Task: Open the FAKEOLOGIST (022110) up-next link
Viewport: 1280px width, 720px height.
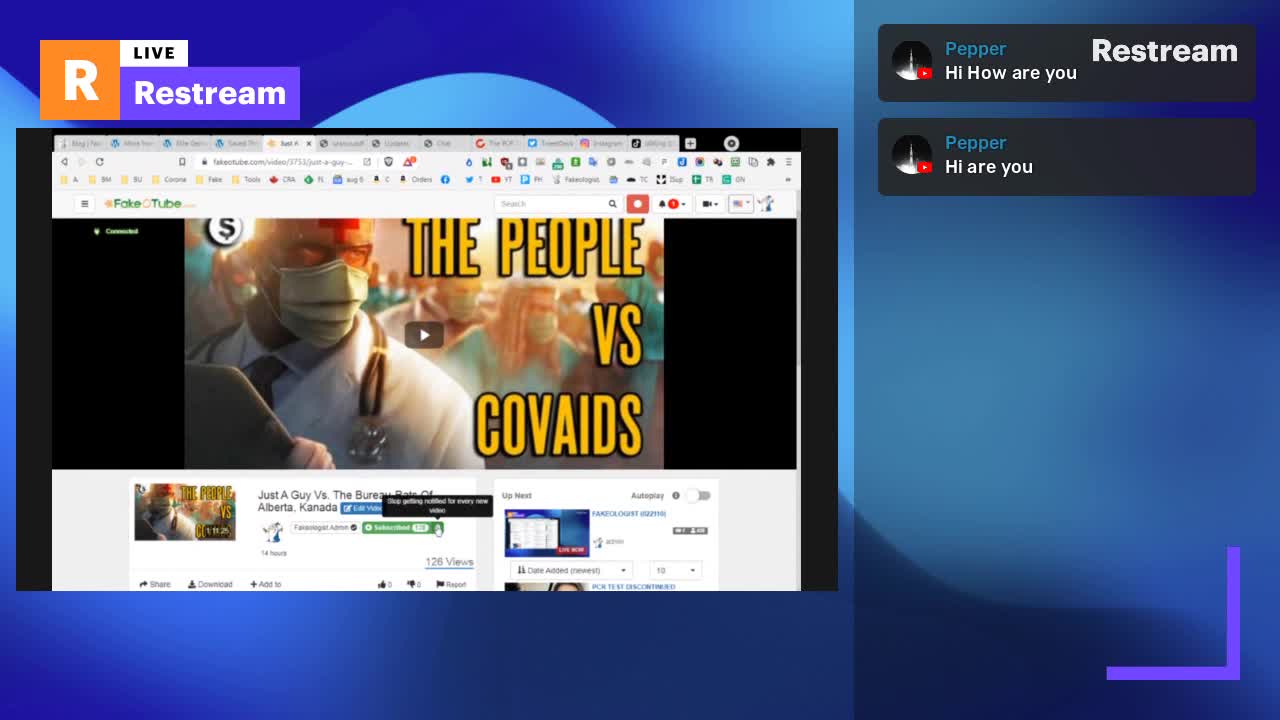Action: (629, 514)
